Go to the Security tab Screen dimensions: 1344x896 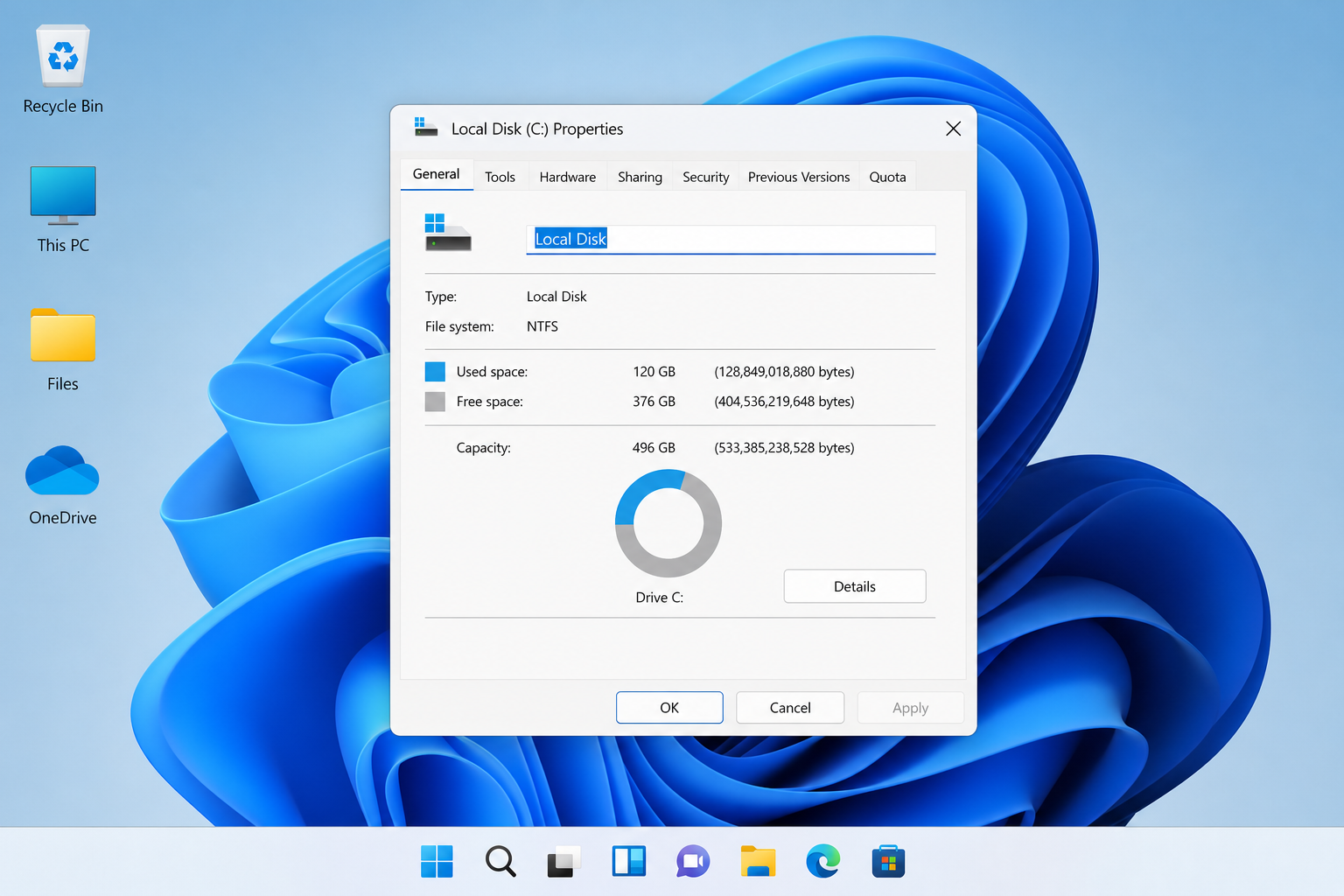coord(706,177)
